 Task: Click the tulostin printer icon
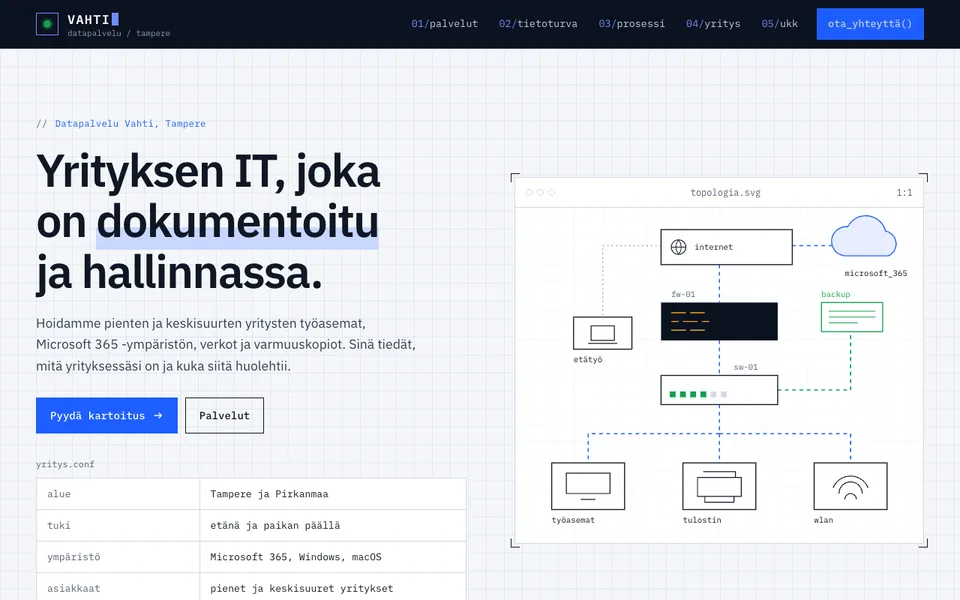point(719,486)
